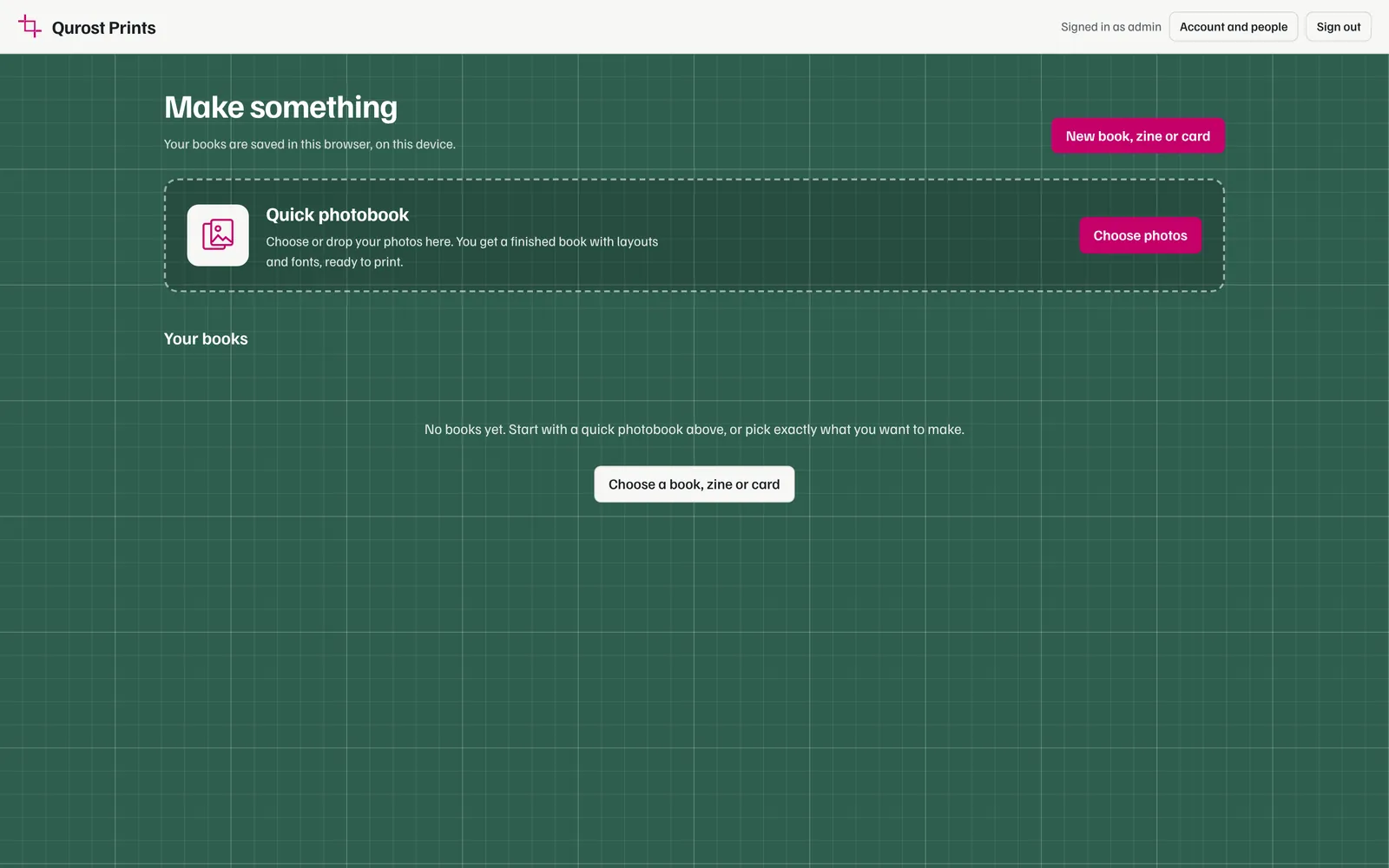Click the 'No books yet' empty message
Image resolution: width=1389 pixels, height=868 pixels.
(694, 430)
